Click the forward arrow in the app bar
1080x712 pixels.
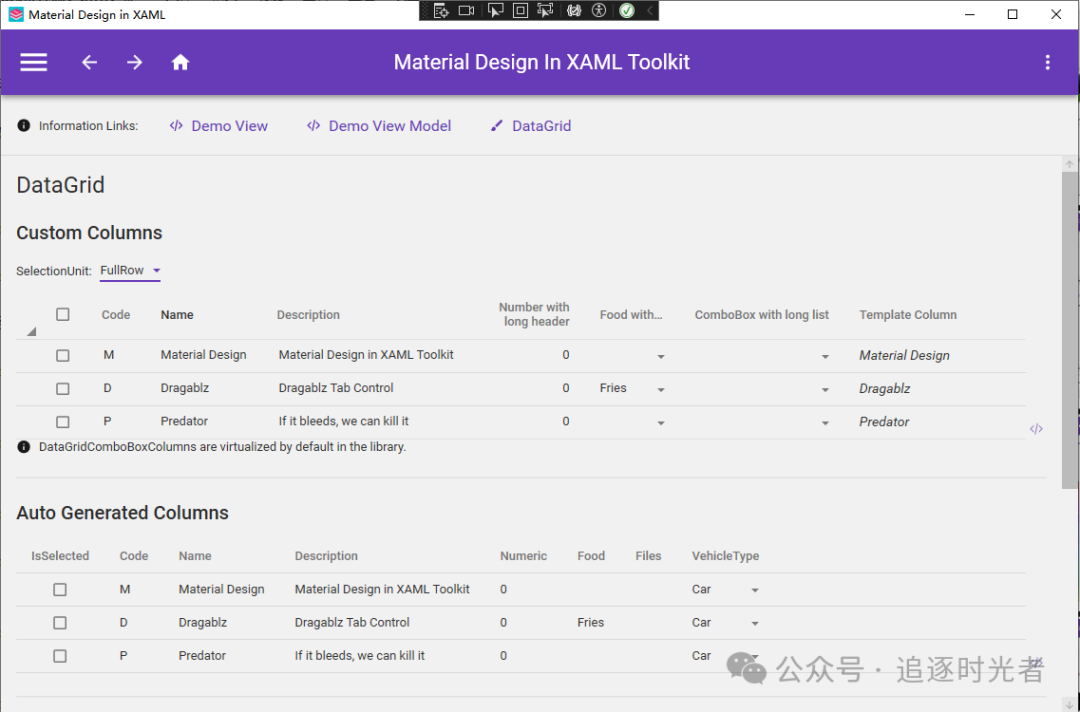[134, 62]
